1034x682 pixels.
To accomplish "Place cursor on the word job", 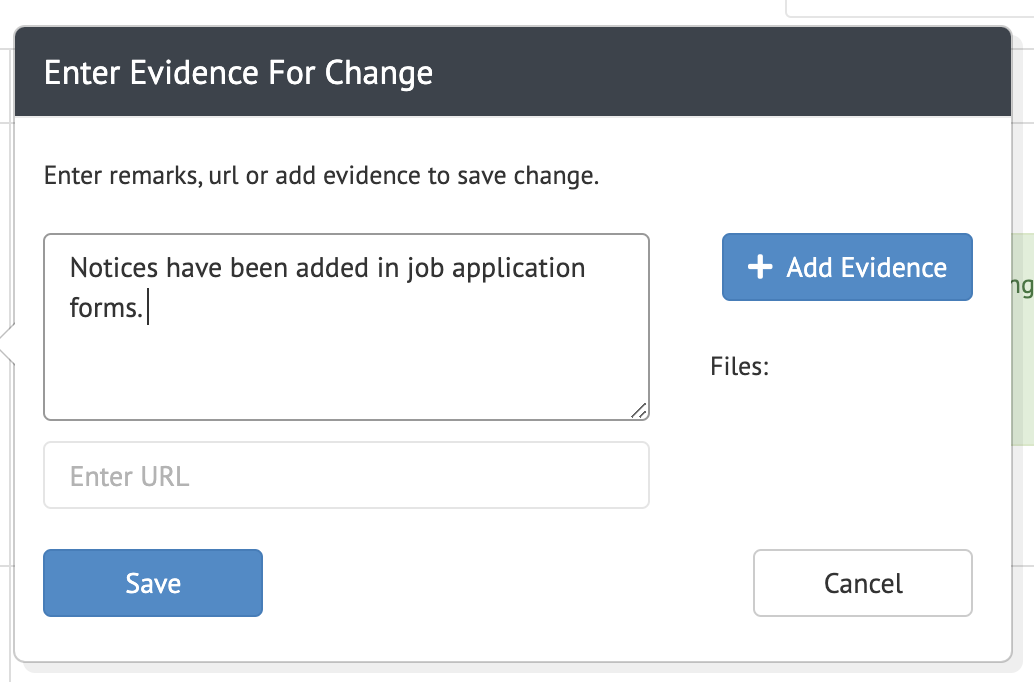I will (x=423, y=268).
